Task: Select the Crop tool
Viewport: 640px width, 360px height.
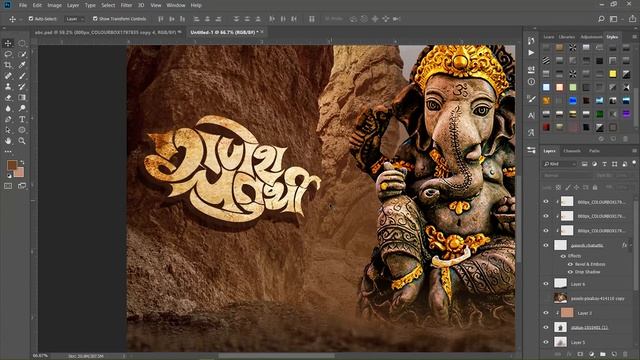Action: click(8, 65)
